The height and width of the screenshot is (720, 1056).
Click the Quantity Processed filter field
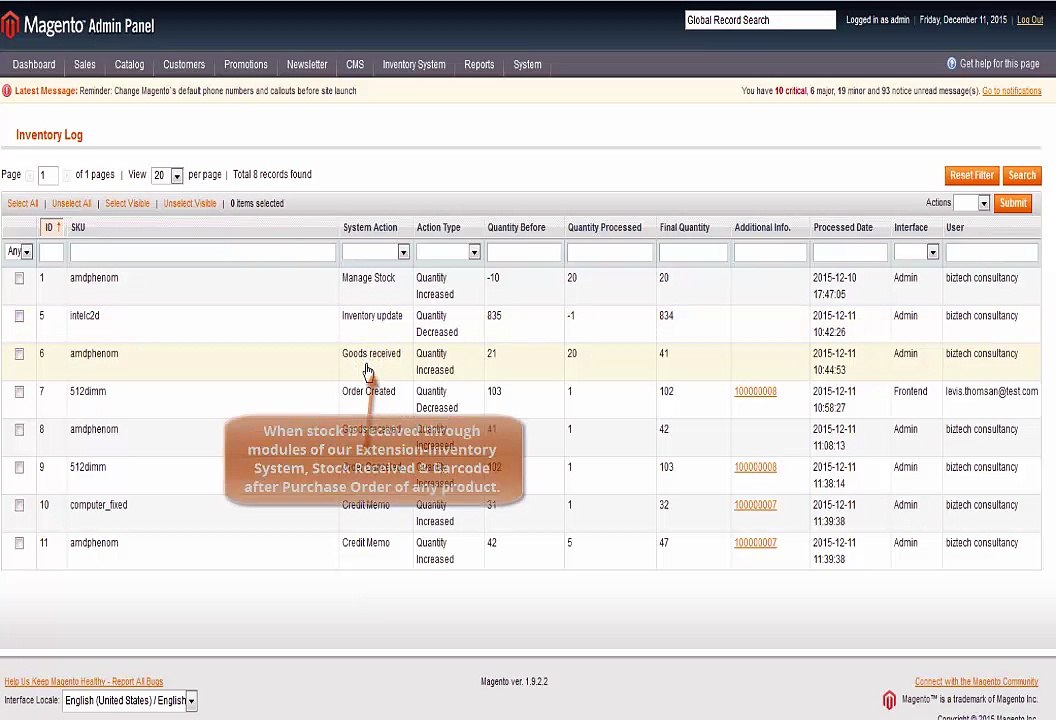coord(610,252)
